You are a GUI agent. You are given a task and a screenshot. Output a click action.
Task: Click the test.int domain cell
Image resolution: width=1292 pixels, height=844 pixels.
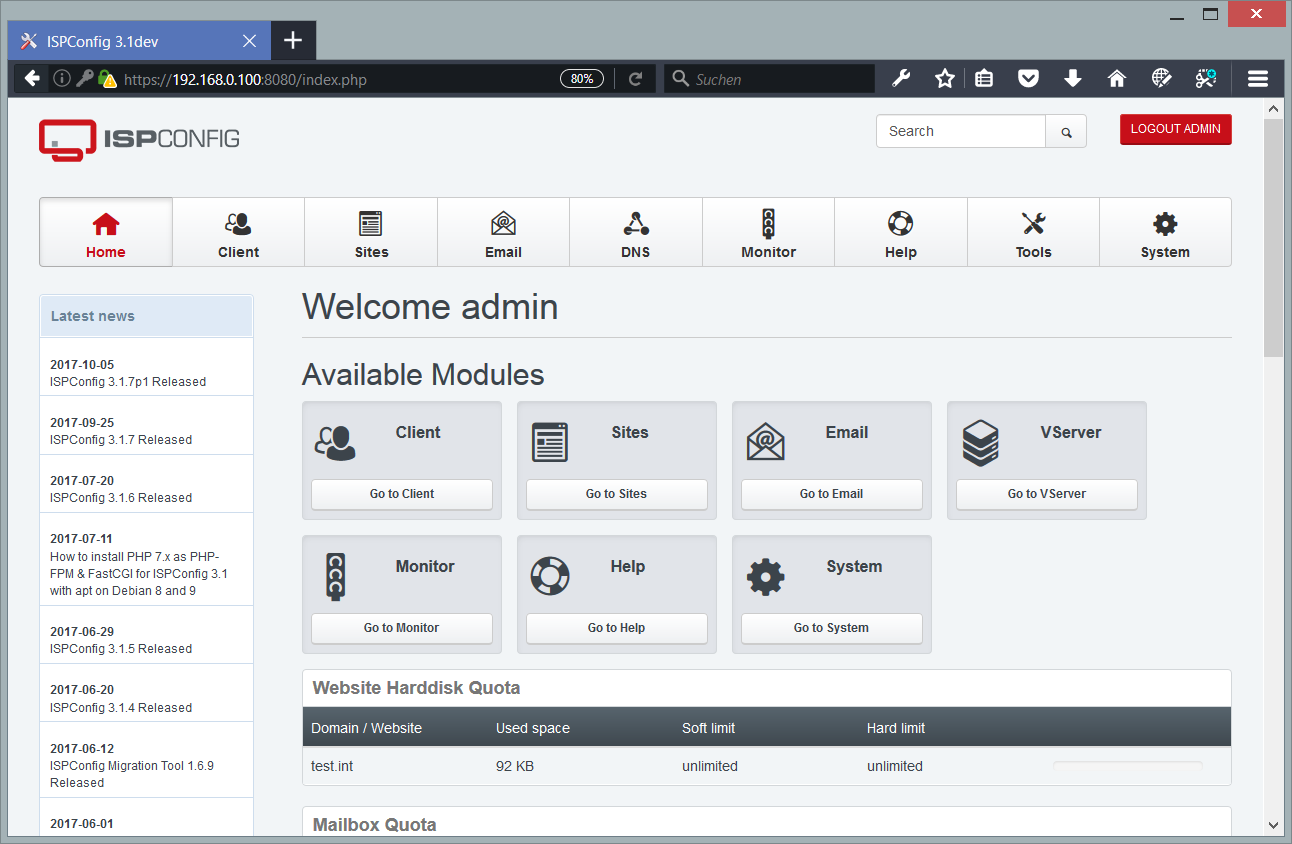pyautogui.click(x=332, y=766)
